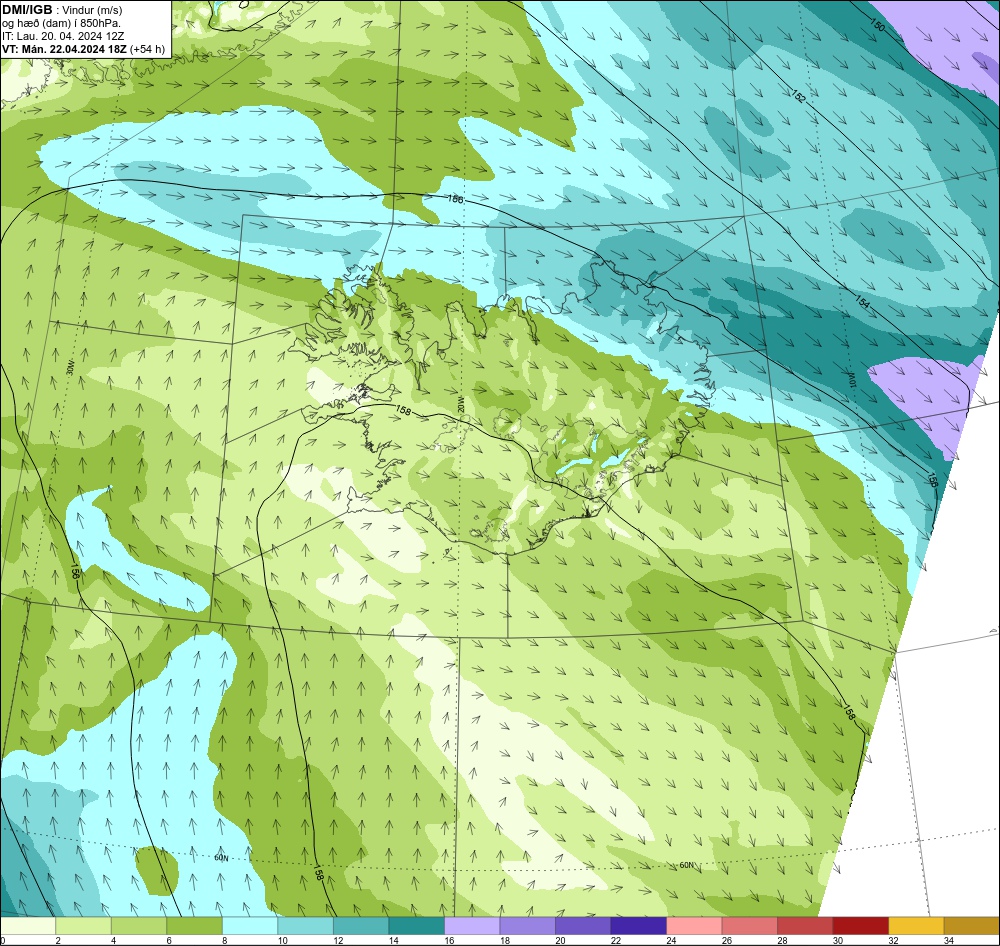Select the 6–8 m/s darker green legend swatch
This screenshot has height=946, width=1000.
tap(195, 926)
